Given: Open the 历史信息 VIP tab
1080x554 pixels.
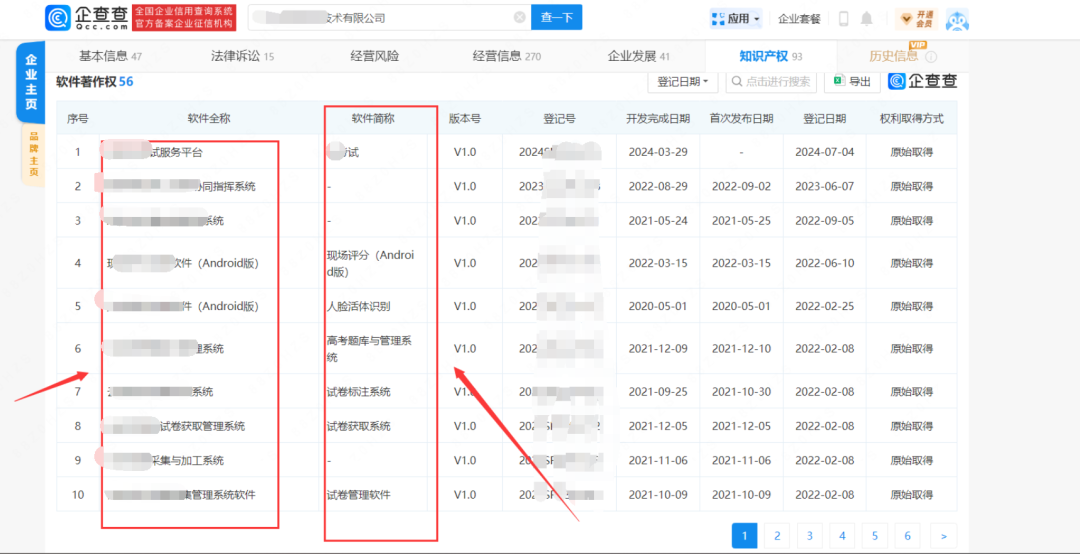Looking at the screenshot, I should [893, 57].
